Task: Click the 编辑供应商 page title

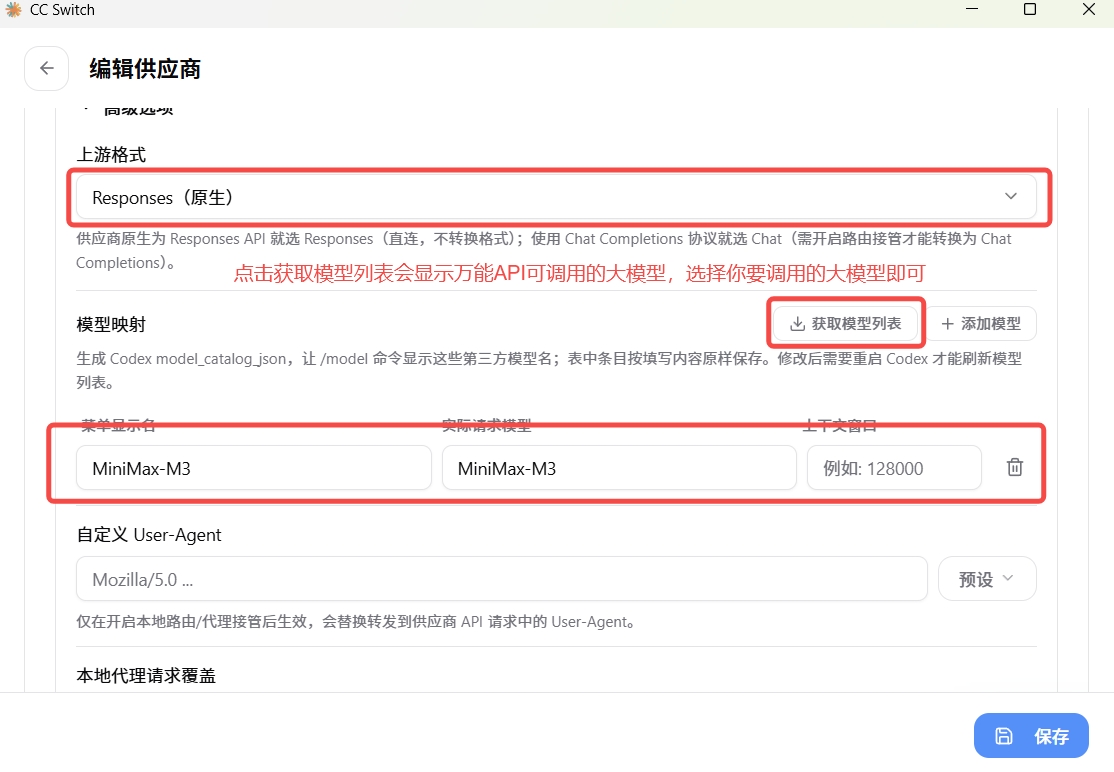Action: tap(145, 69)
